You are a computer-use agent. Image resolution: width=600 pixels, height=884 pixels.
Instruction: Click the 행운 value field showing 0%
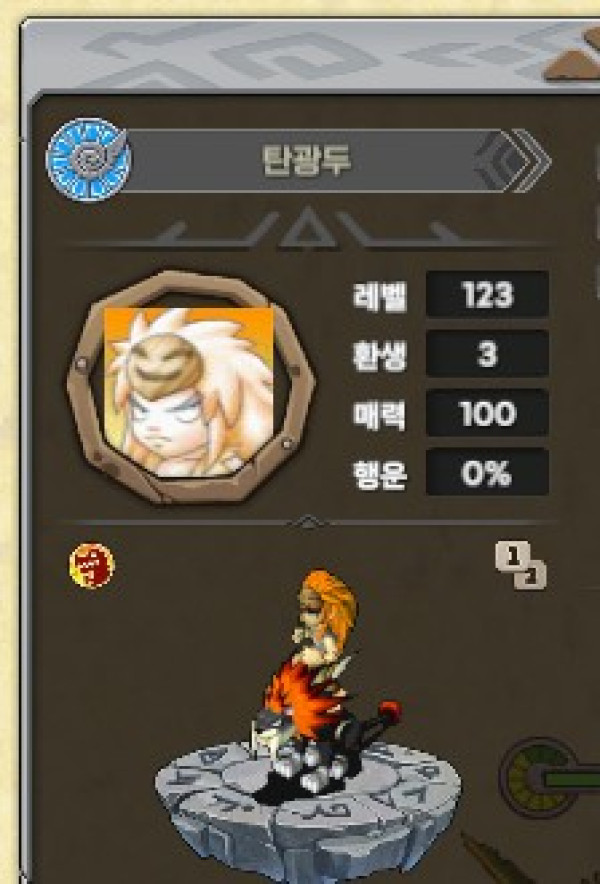[487, 472]
